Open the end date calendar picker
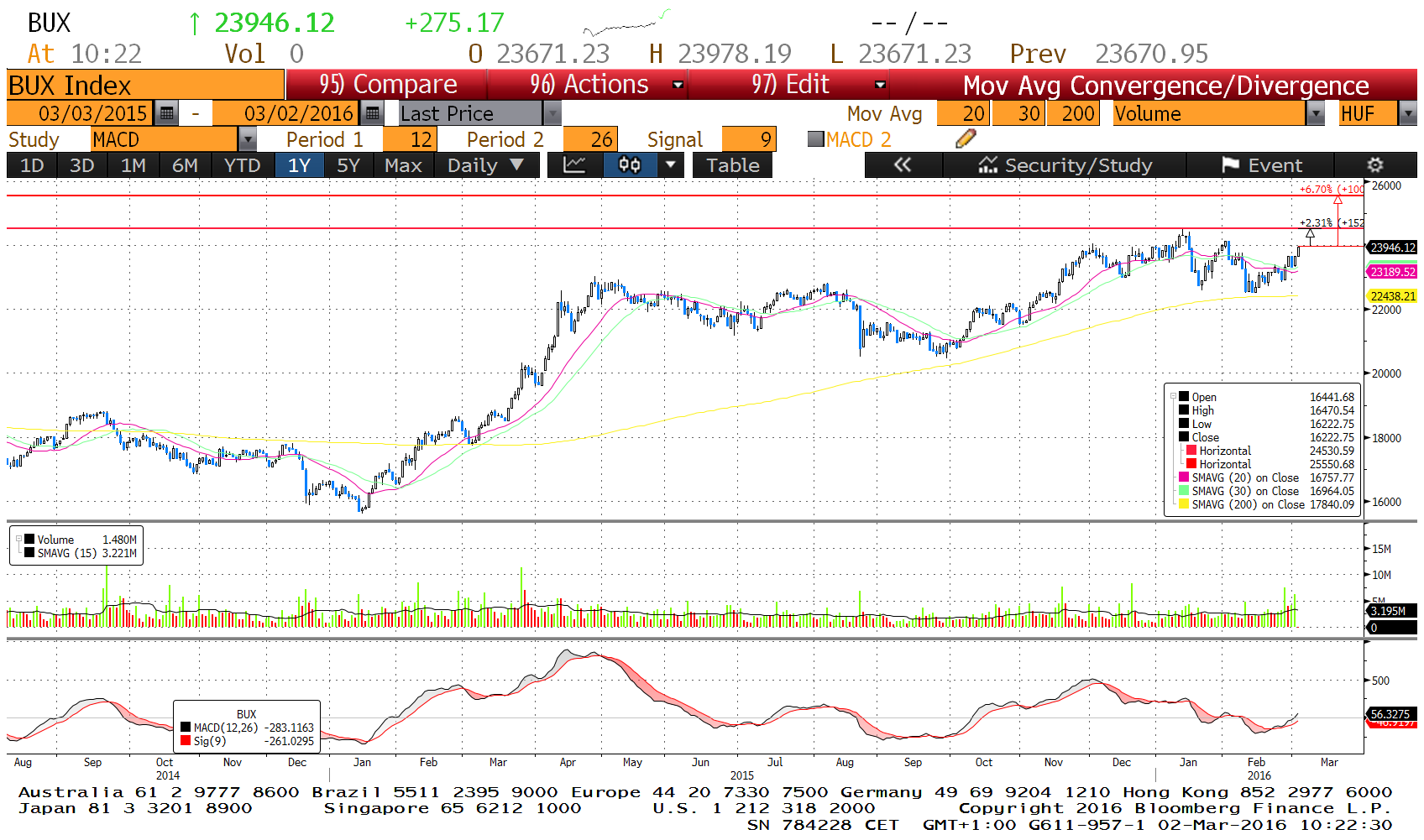 coord(372,113)
